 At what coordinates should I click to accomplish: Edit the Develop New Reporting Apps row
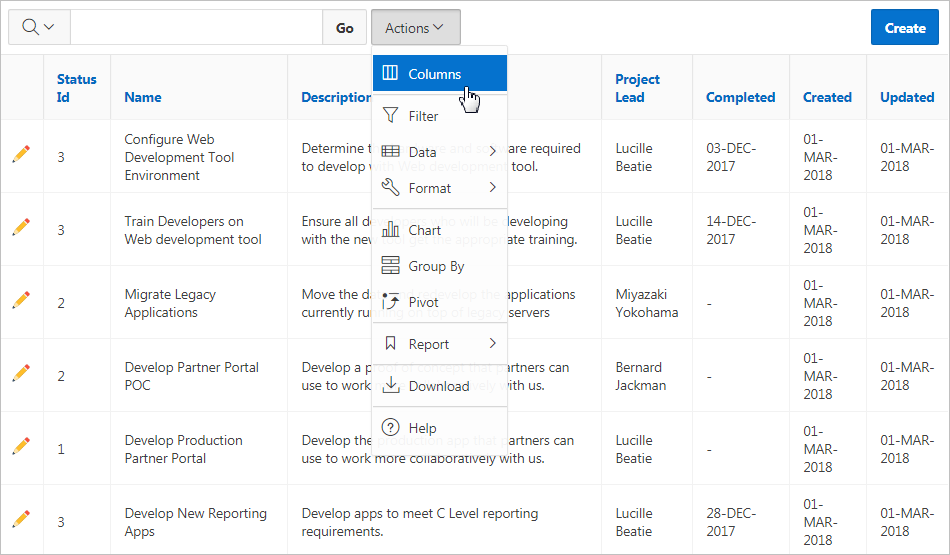click(x=21, y=519)
